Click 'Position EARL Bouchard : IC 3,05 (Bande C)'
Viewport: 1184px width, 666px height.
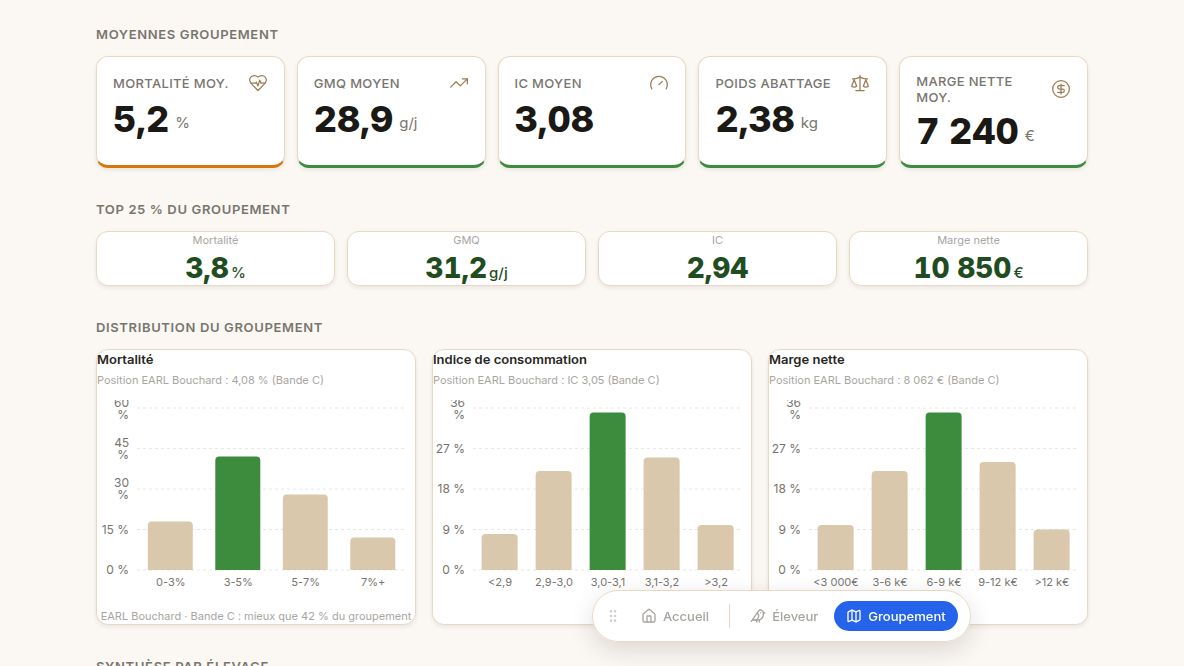[546, 380]
